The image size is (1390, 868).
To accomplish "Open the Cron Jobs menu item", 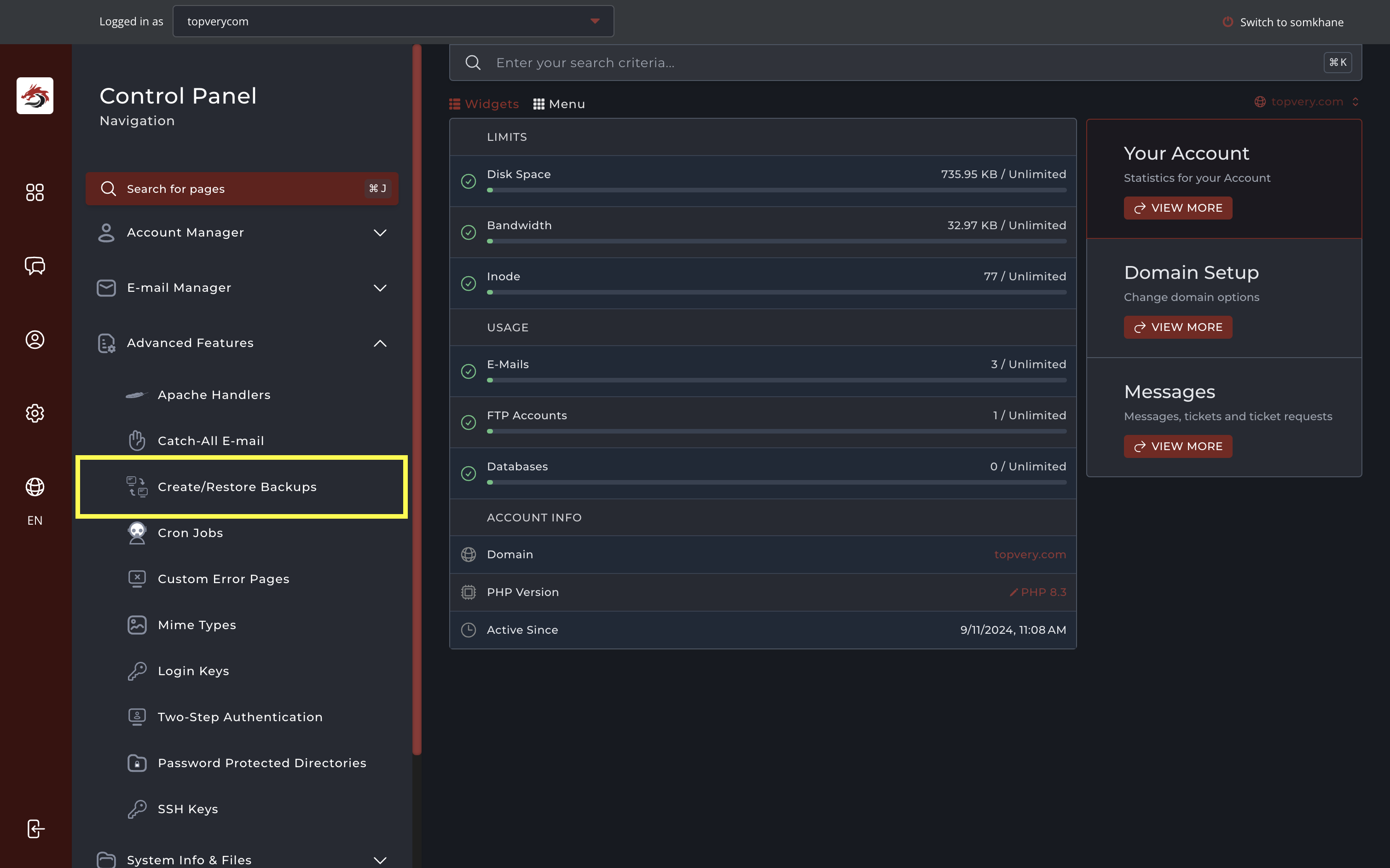I will tap(190, 533).
